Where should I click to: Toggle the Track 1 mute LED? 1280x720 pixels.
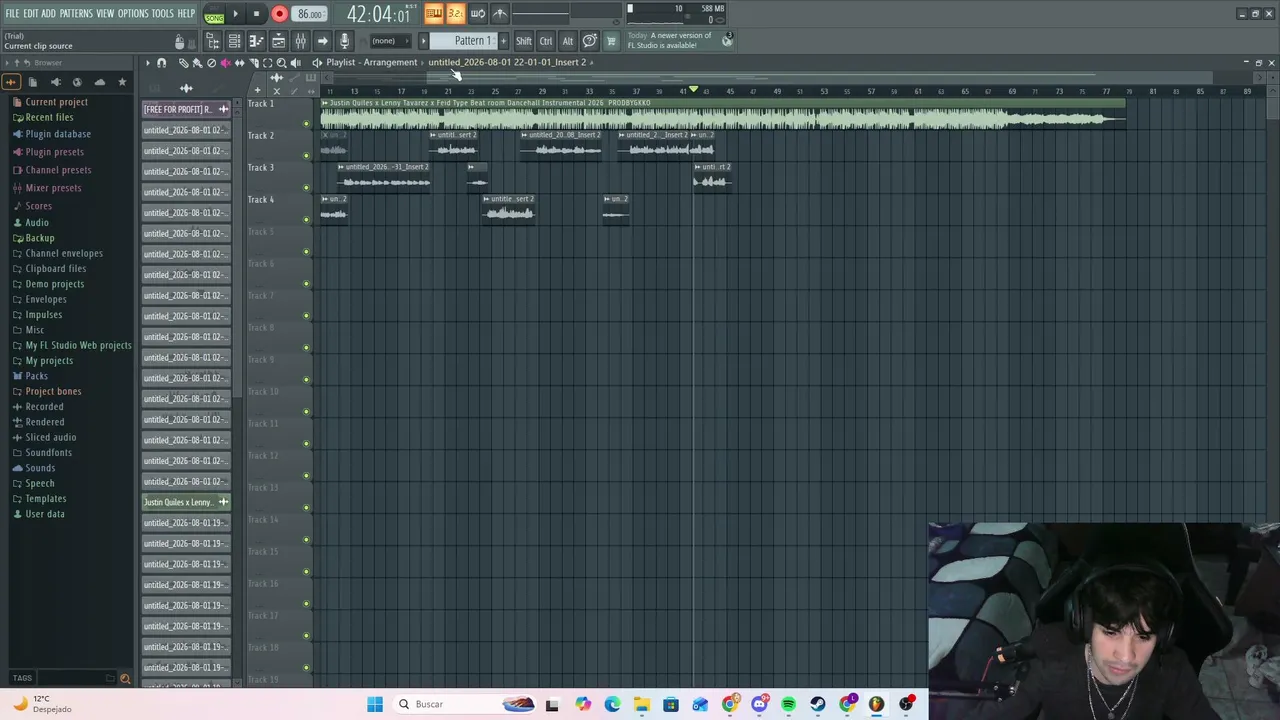tap(306, 124)
